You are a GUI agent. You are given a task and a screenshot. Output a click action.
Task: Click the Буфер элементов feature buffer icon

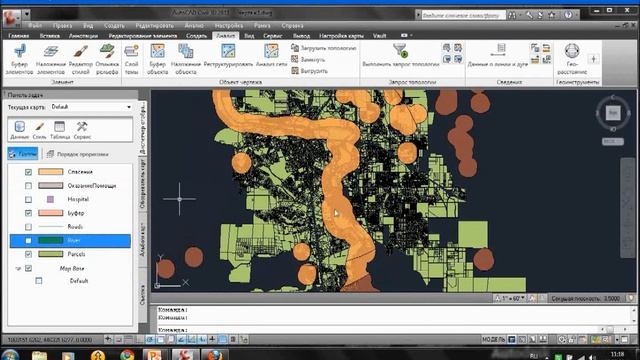coord(19,51)
